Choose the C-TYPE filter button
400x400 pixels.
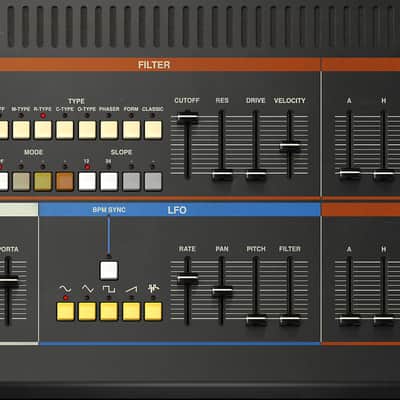[65, 130]
